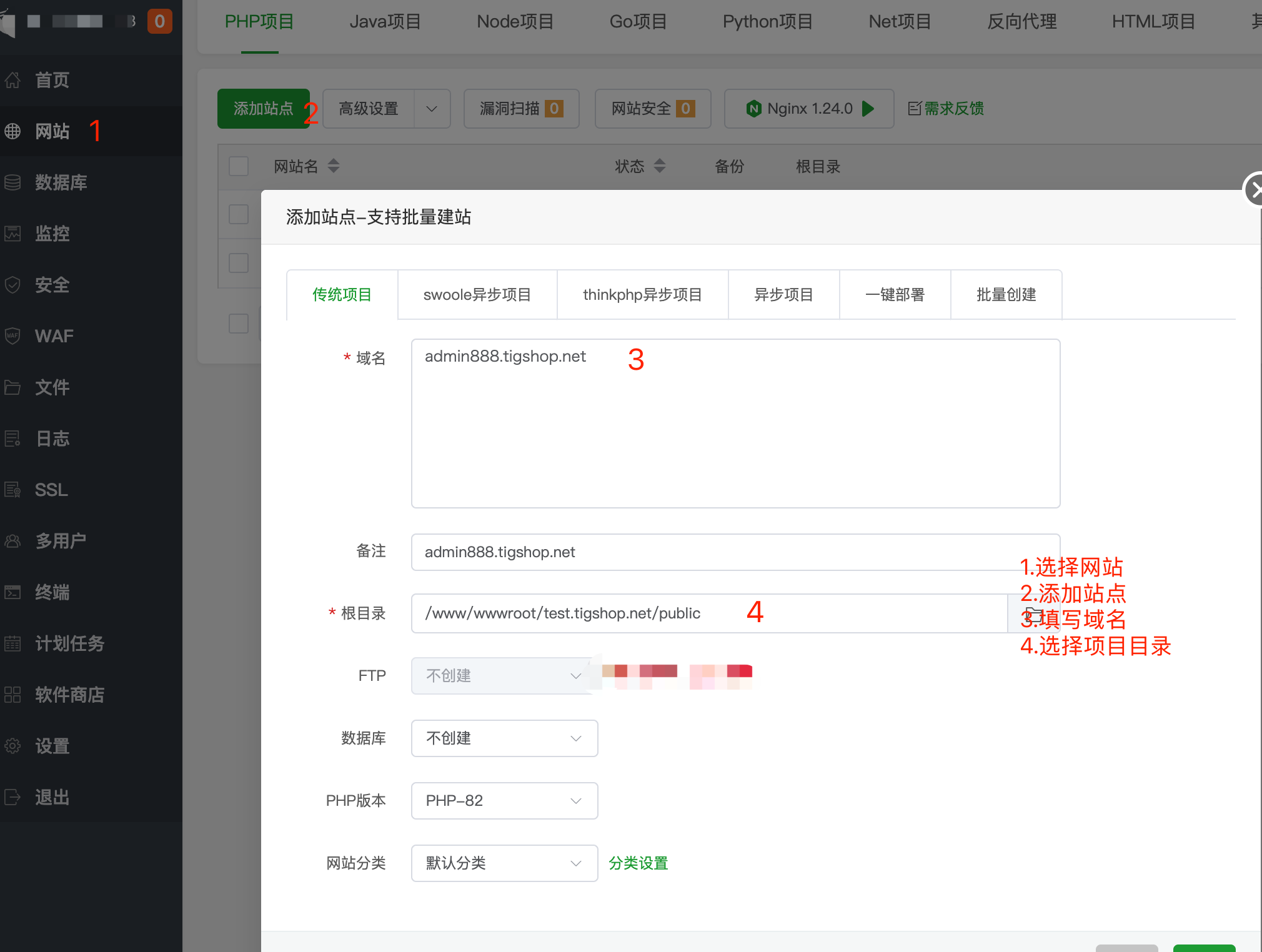
Task: Click the users icon beside 多用户
Action: (x=12, y=541)
